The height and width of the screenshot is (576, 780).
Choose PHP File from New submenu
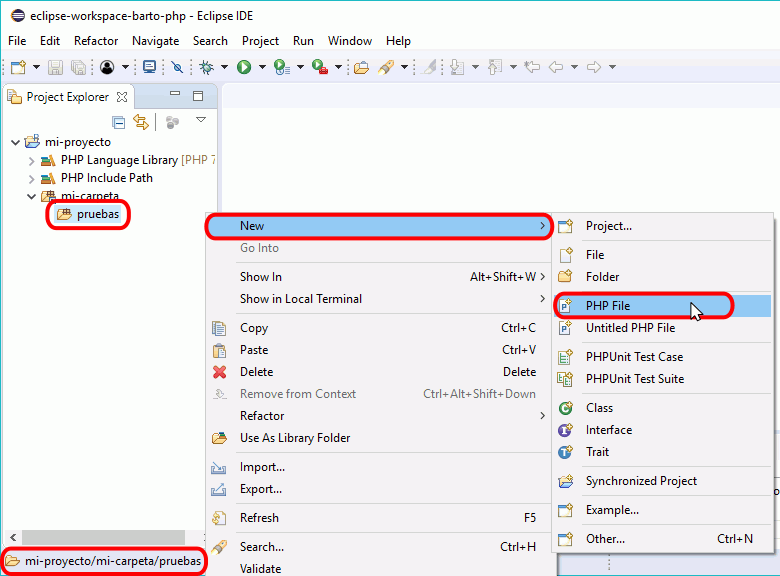[x=663, y=305]
